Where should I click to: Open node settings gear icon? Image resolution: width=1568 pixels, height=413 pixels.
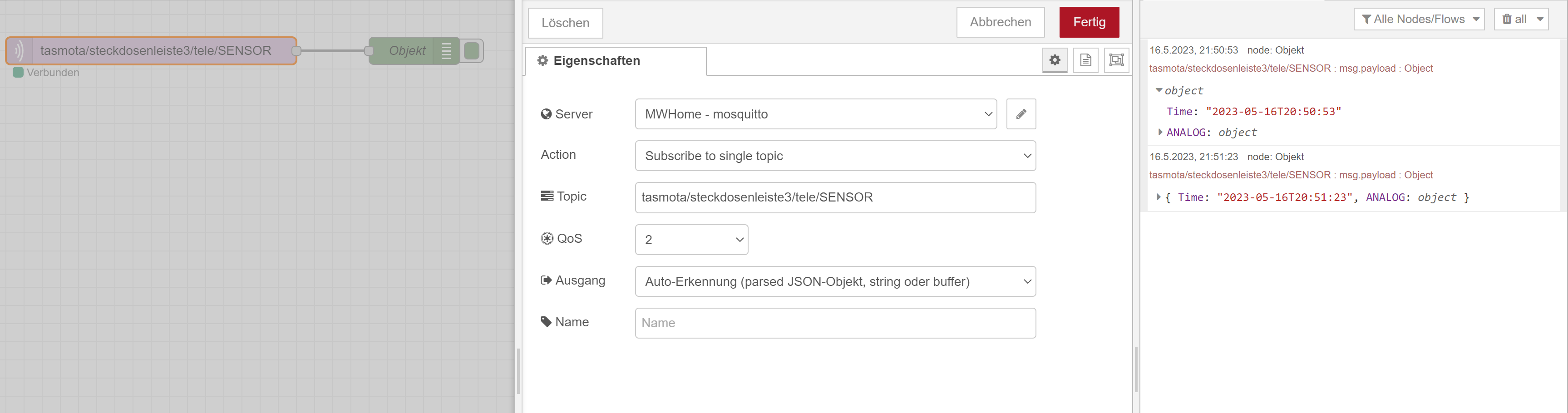click(1054, 59)
